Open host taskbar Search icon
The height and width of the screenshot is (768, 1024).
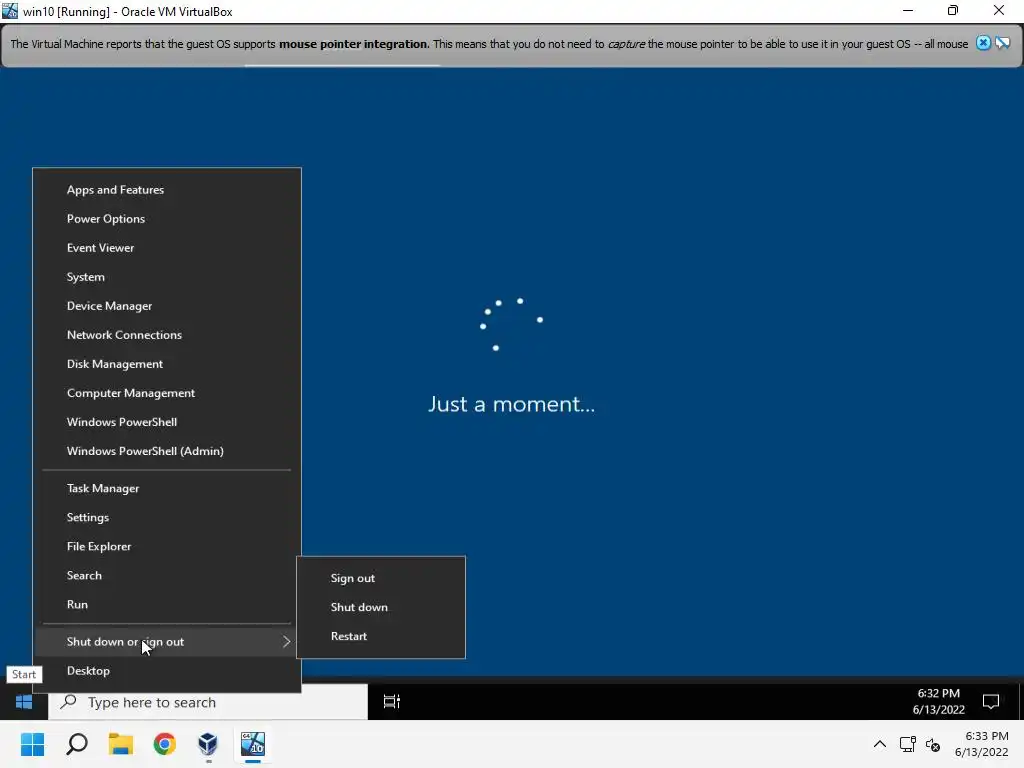pos(77,744)
